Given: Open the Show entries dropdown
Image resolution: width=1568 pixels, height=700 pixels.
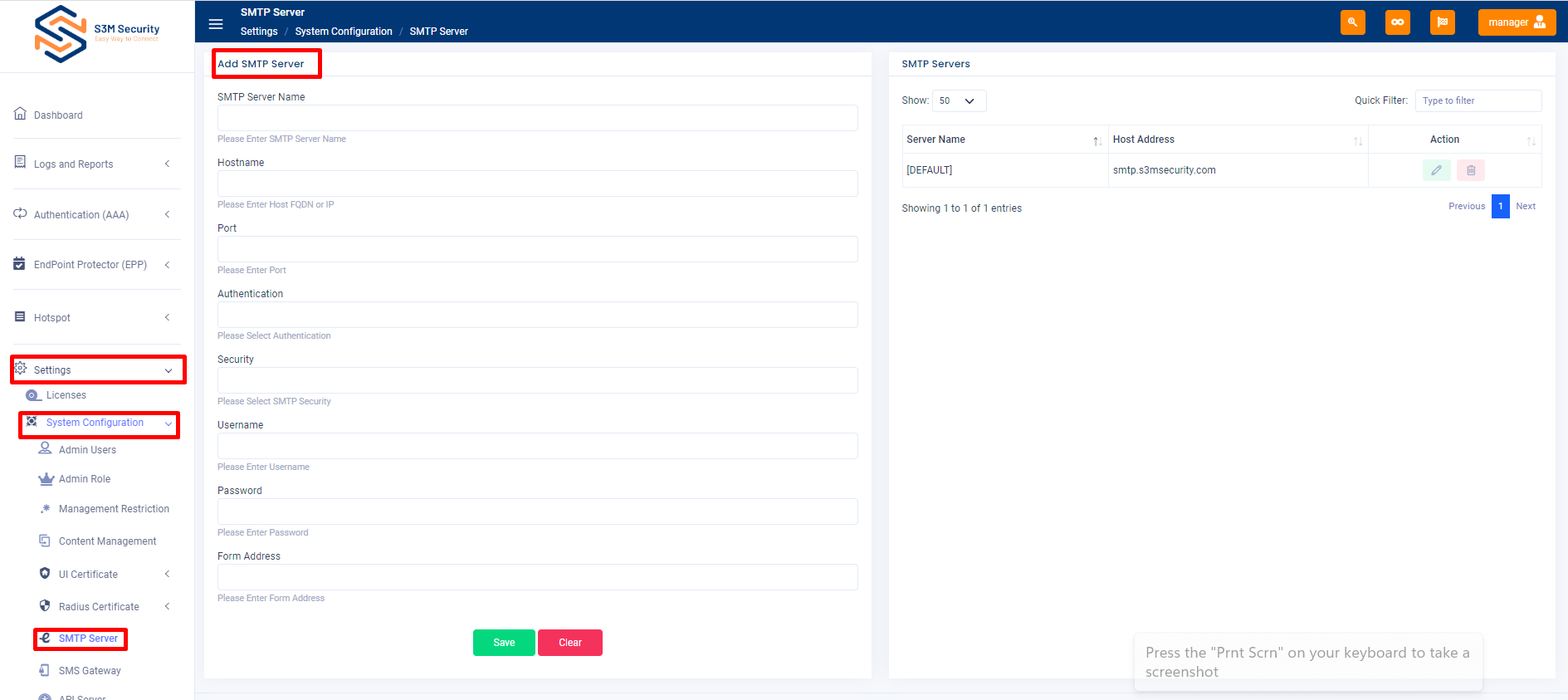Looking at the screenshot, I should tap(959, 100).
